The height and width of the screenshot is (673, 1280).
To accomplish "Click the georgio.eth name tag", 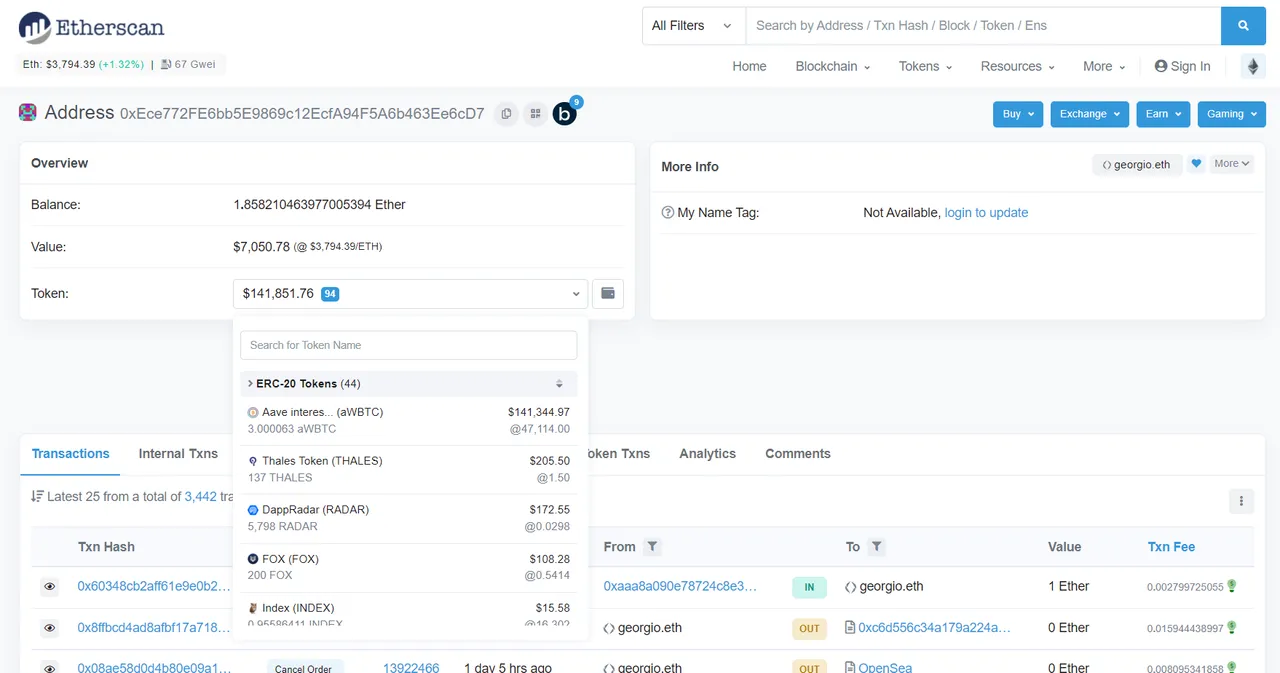I will pos(1137,165).
